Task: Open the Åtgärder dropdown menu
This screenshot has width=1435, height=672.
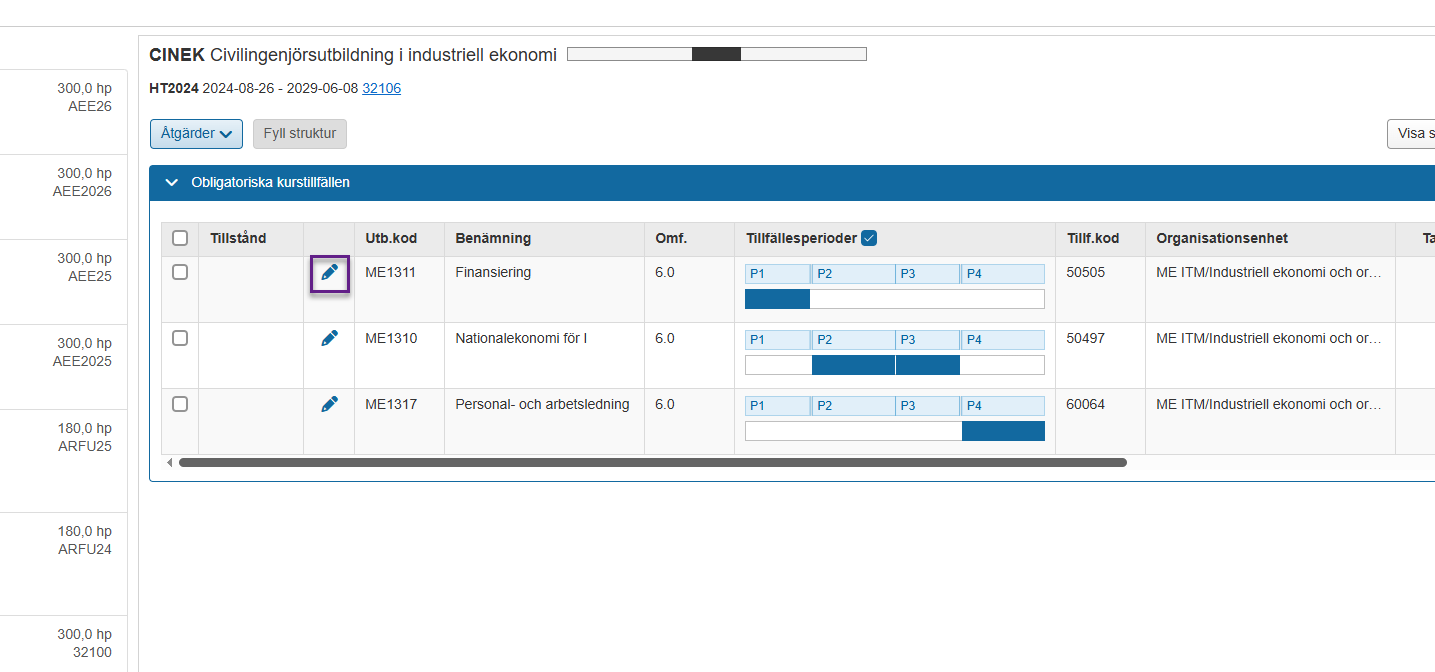Action: (196, 134)
